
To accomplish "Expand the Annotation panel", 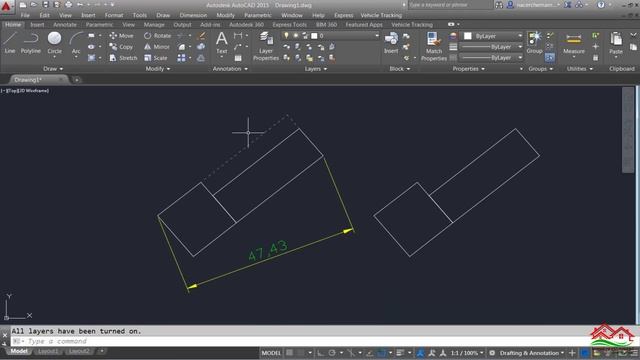I will coord(230,69).
